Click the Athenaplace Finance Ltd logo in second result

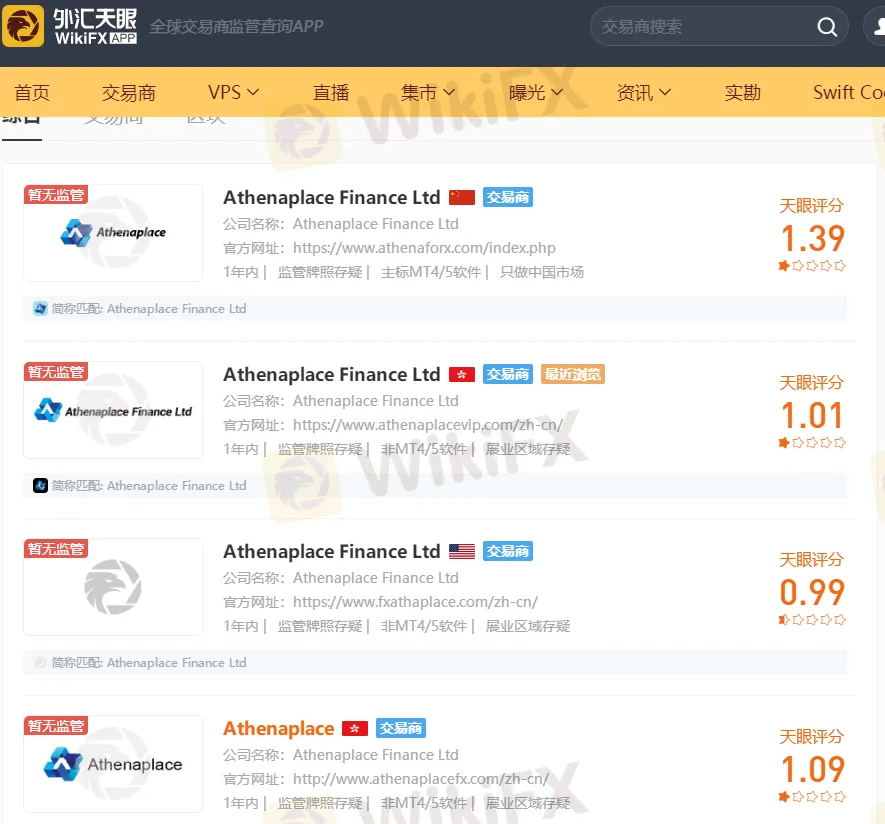pyautogui.click(x=113, y=410)
